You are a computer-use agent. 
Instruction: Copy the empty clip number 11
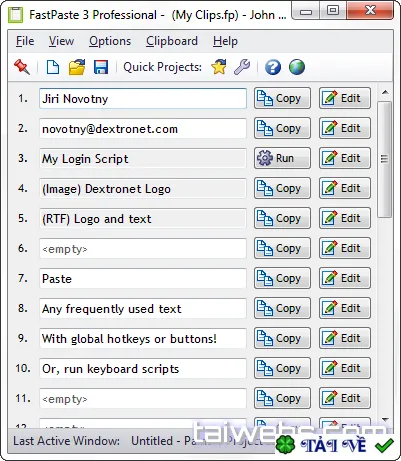[x=282, y=398]
